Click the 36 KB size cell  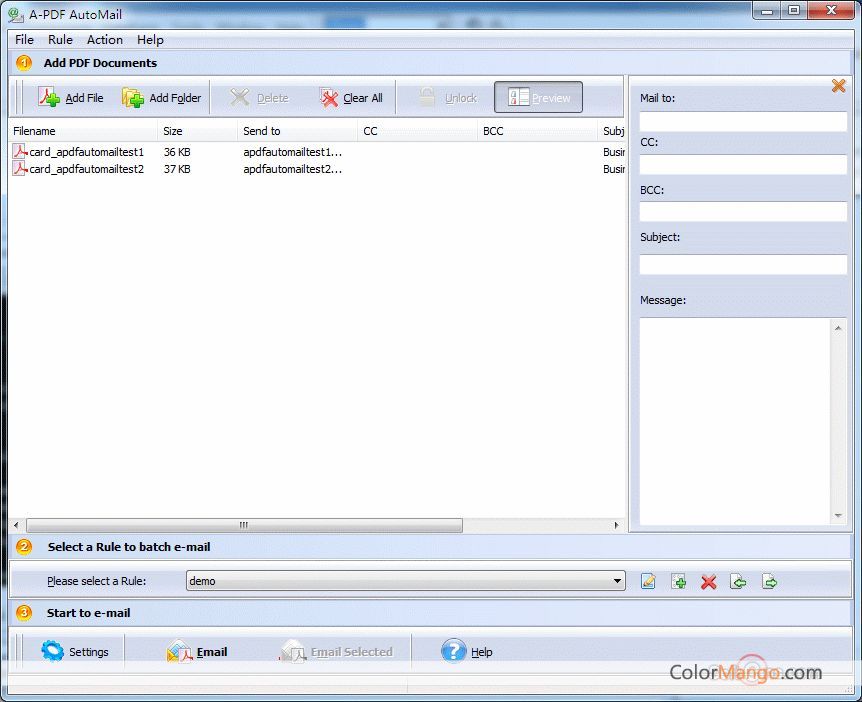[x=177, y=152]
